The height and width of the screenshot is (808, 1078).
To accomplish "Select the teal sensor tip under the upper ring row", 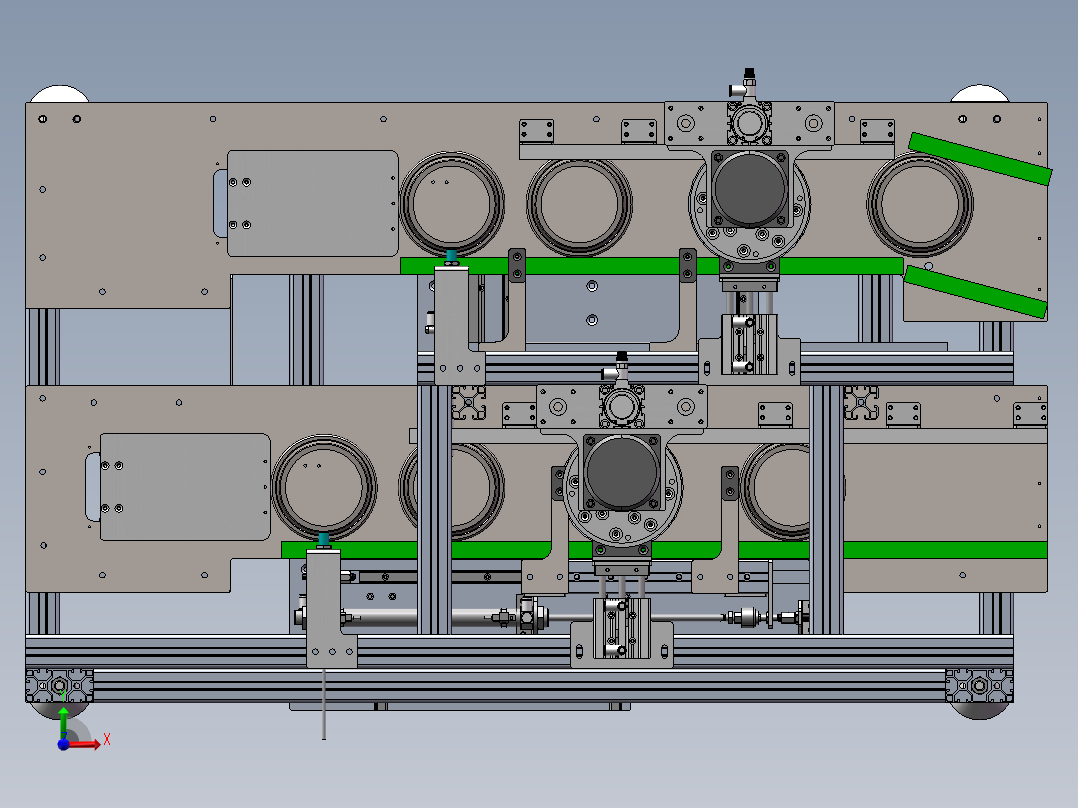I will click(x=452, y=257).
